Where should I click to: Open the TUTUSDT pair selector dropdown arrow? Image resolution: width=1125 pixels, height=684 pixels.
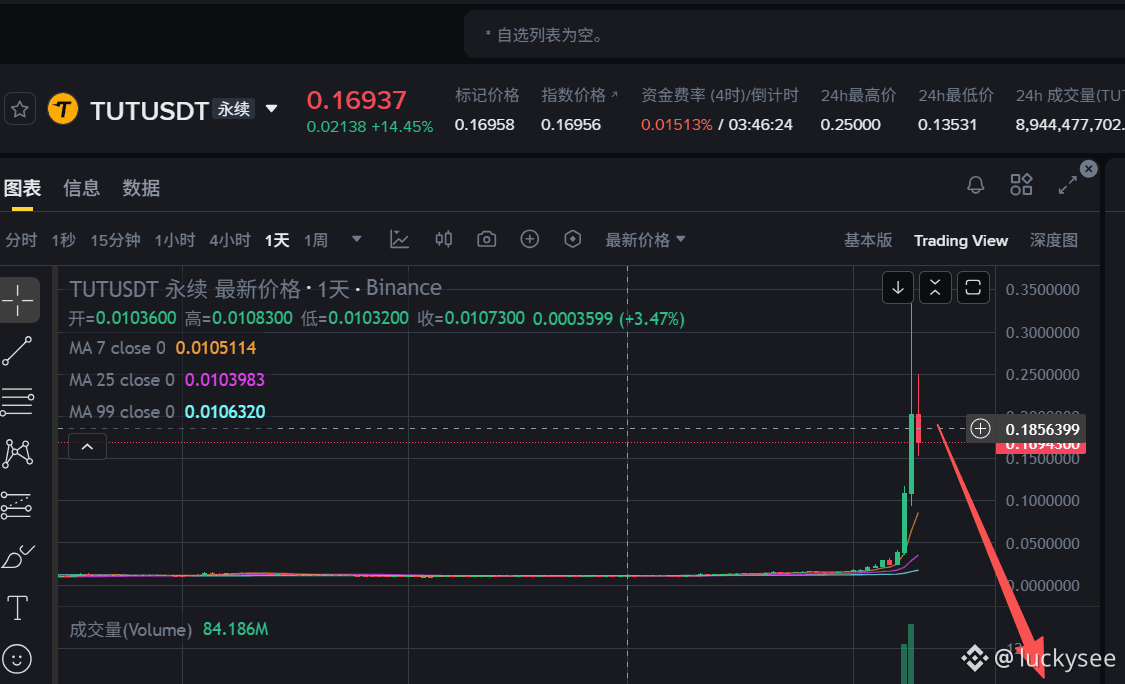click(271, 109)
